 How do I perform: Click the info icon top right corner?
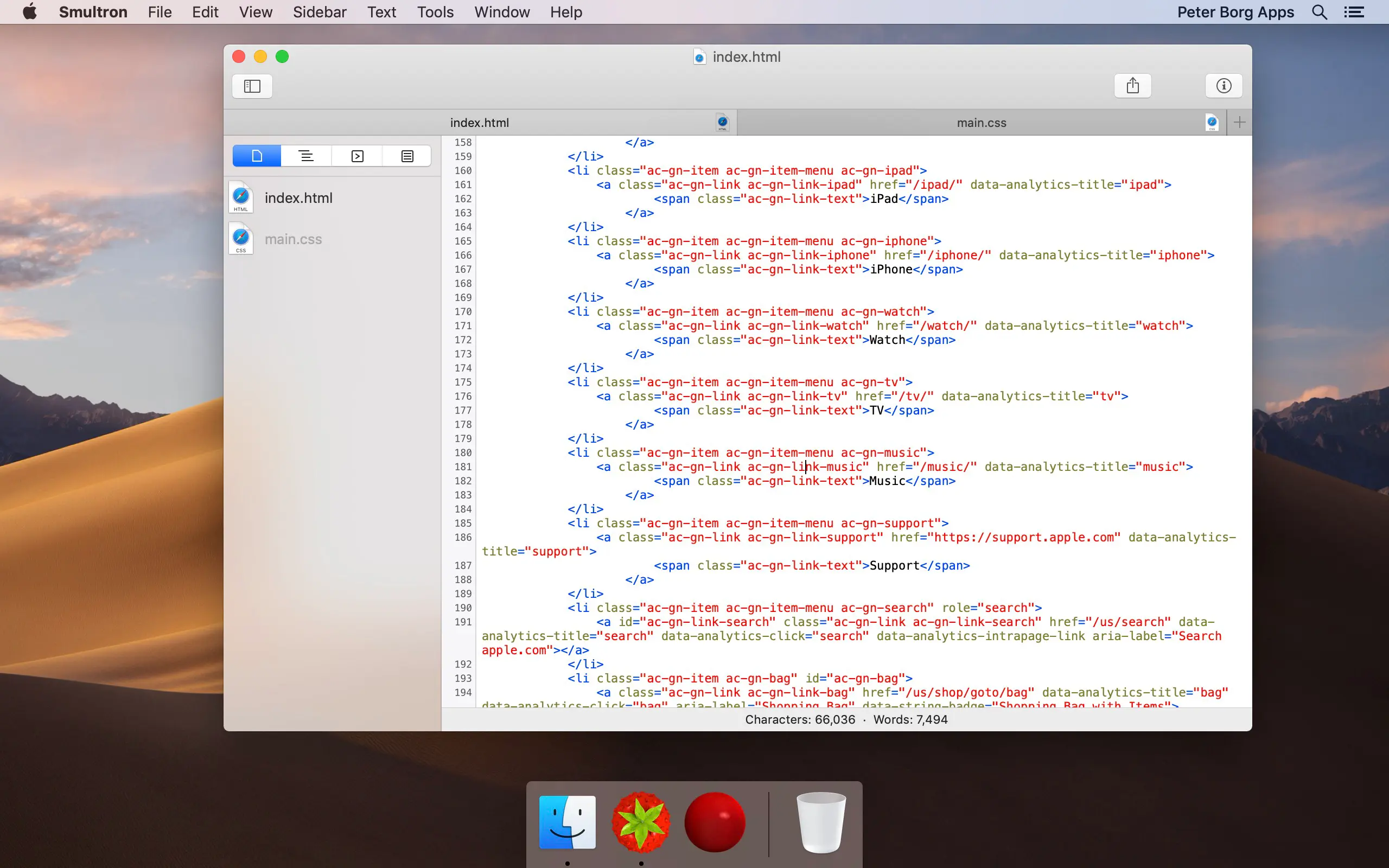[1224, 85]
